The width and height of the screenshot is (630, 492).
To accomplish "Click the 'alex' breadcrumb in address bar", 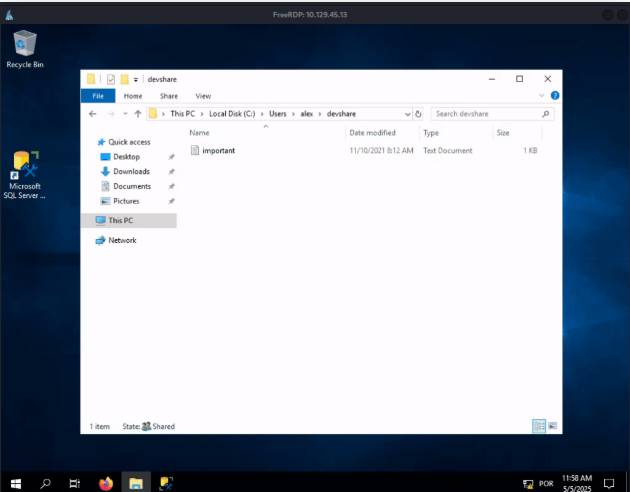I will [307, 114].
